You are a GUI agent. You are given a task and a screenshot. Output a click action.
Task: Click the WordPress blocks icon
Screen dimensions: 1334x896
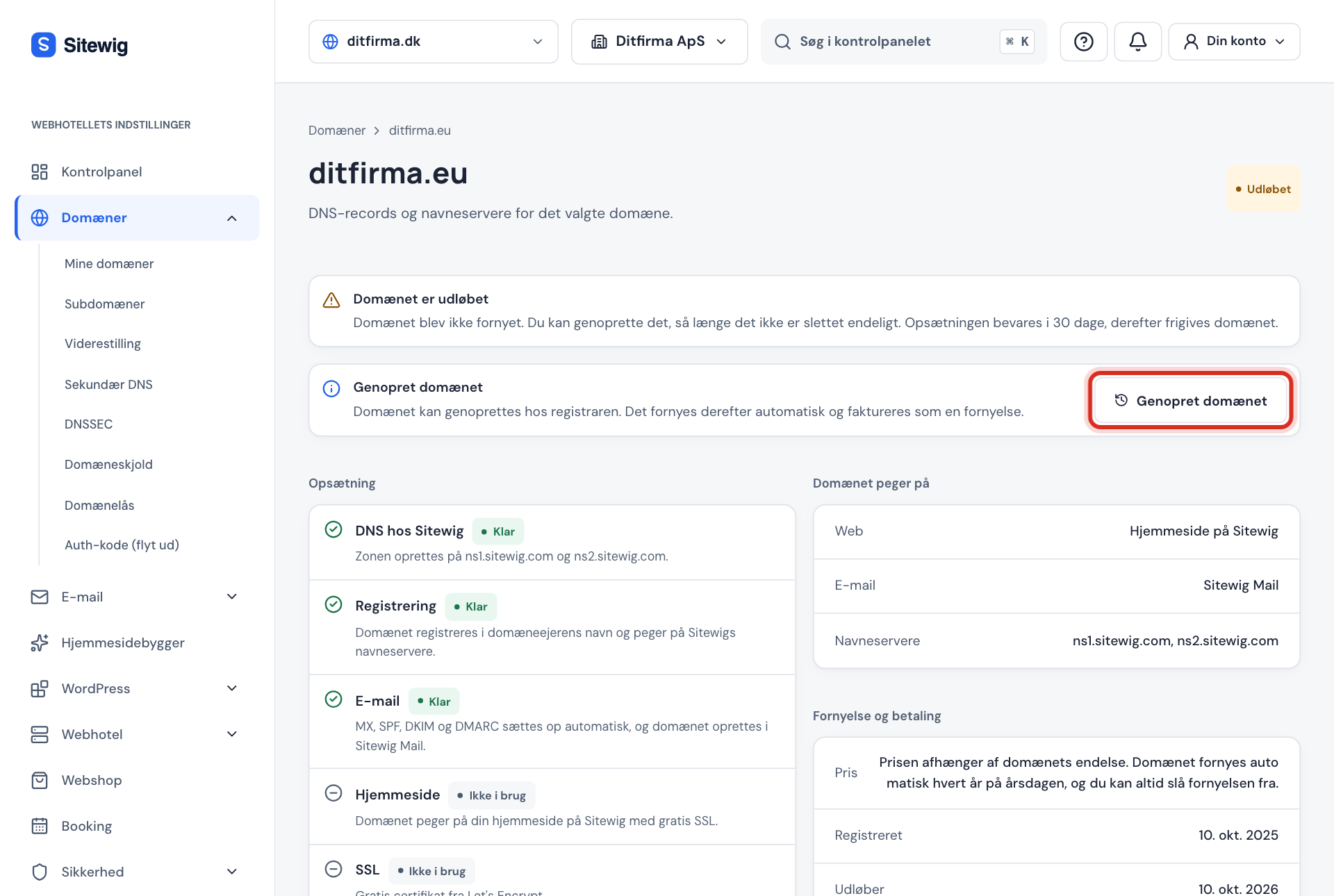40,688
